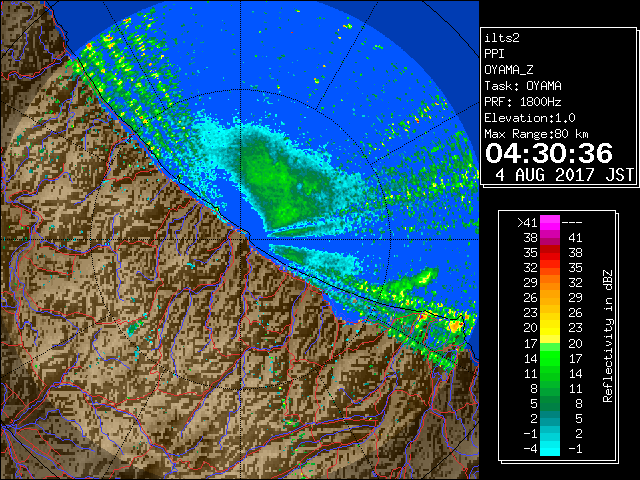This screenshot has height=480, width=640.
Task: Click the "-4" legend label
Action: click(530, 449)
